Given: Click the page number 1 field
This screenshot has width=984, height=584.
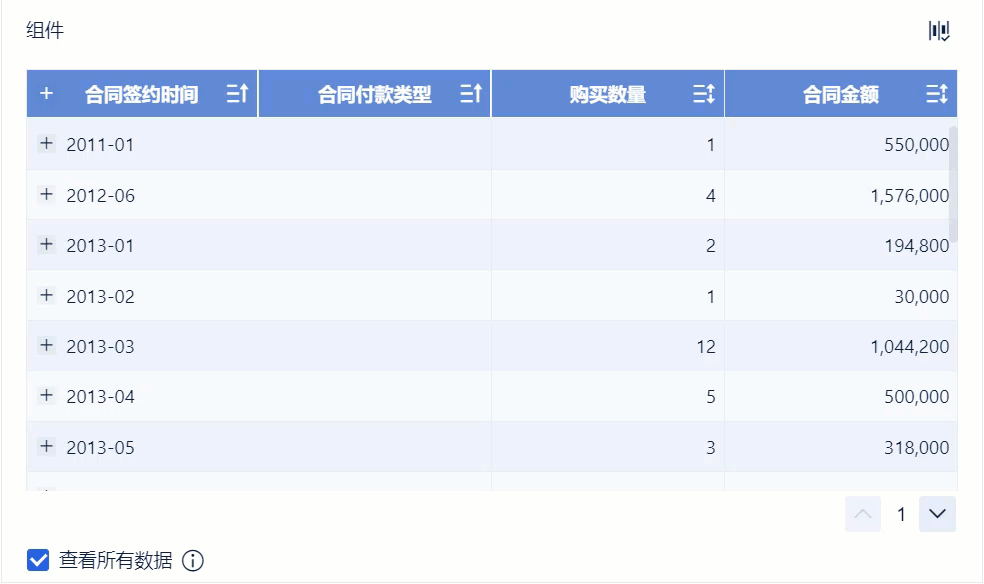Looking at the screenshot, I should 901,514.
